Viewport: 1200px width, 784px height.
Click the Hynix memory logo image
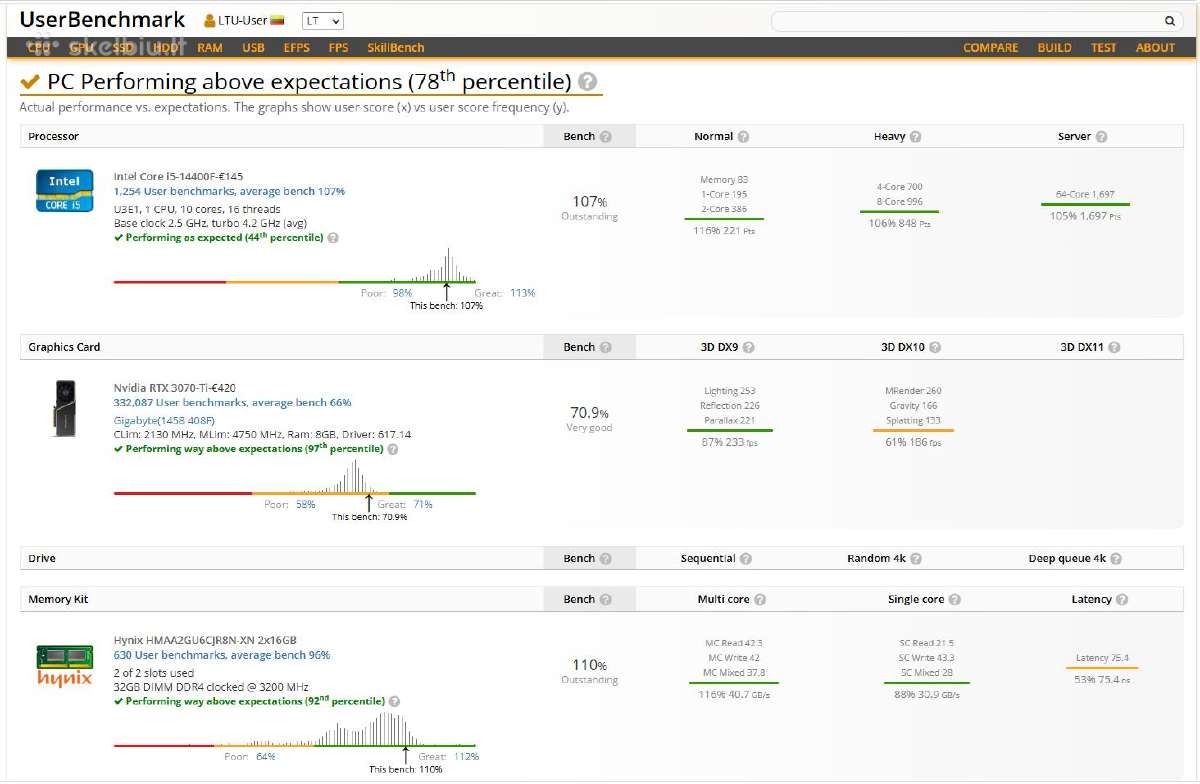pos(65,667)
